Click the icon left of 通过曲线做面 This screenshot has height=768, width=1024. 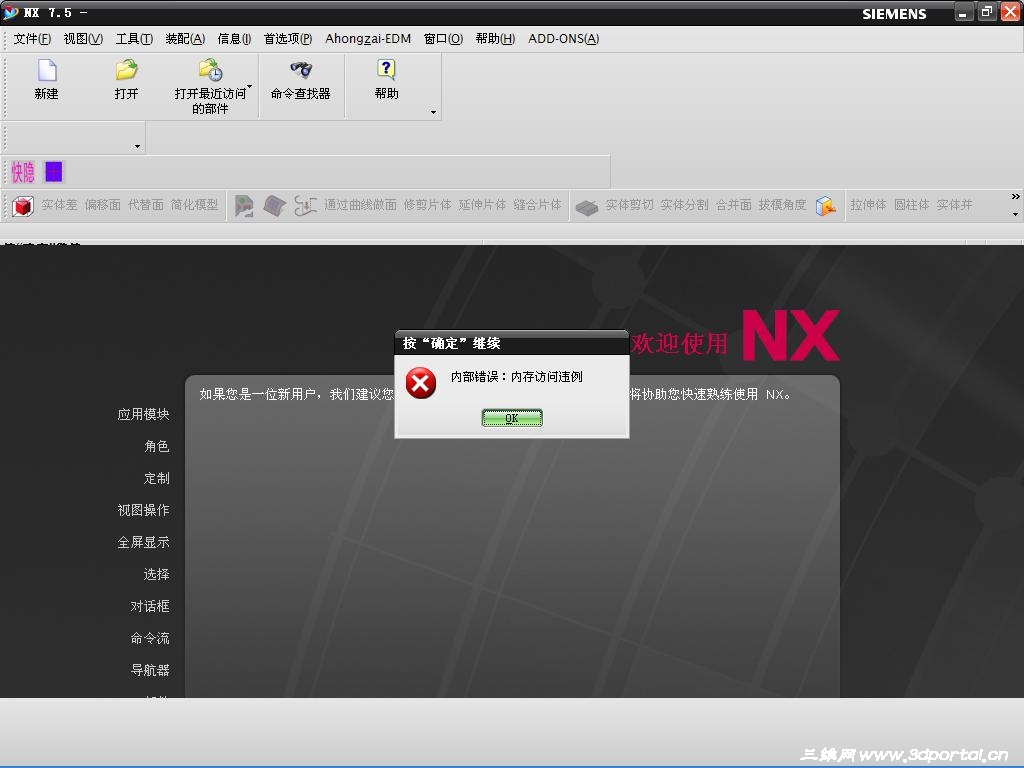point(305,206)
